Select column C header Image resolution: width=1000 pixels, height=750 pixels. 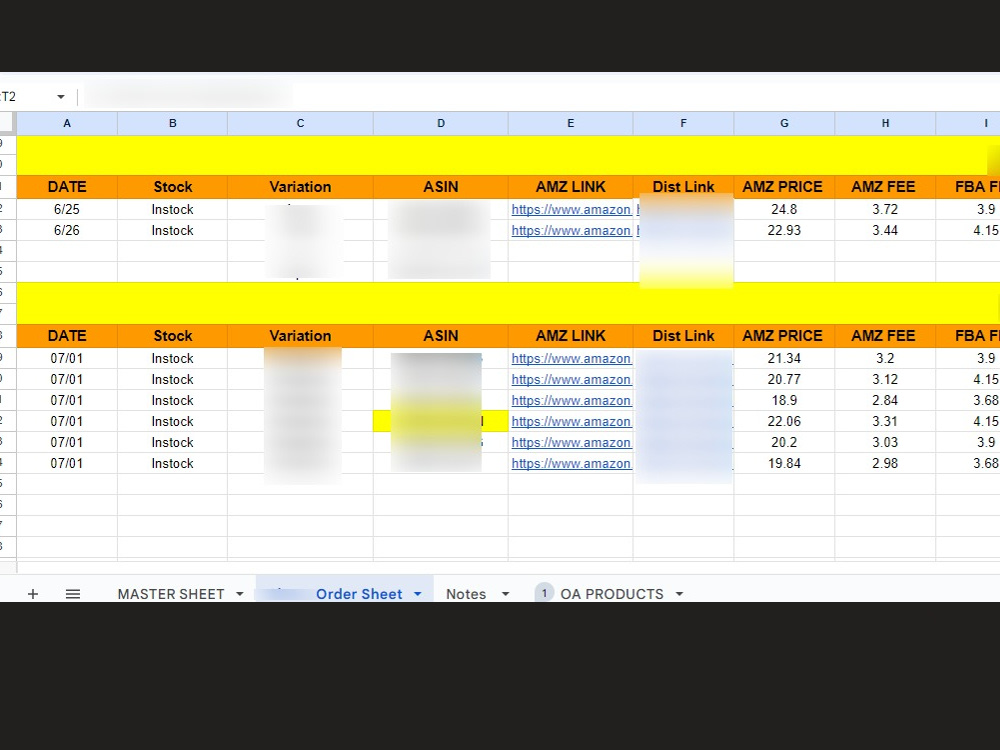pyautogui.click(x=300, y=123)
